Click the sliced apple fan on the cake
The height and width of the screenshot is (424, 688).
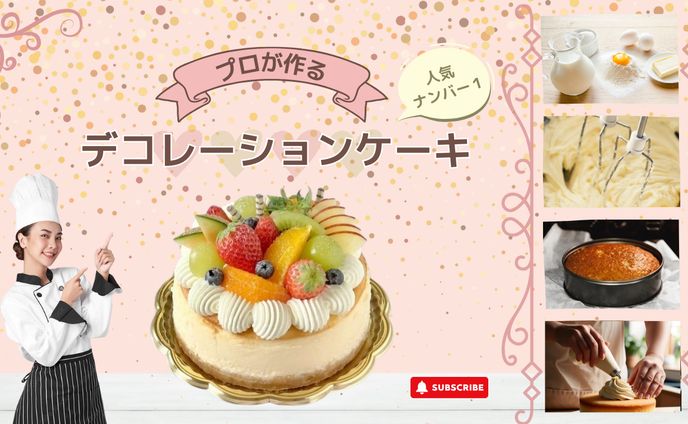click(x=337, y=224)
